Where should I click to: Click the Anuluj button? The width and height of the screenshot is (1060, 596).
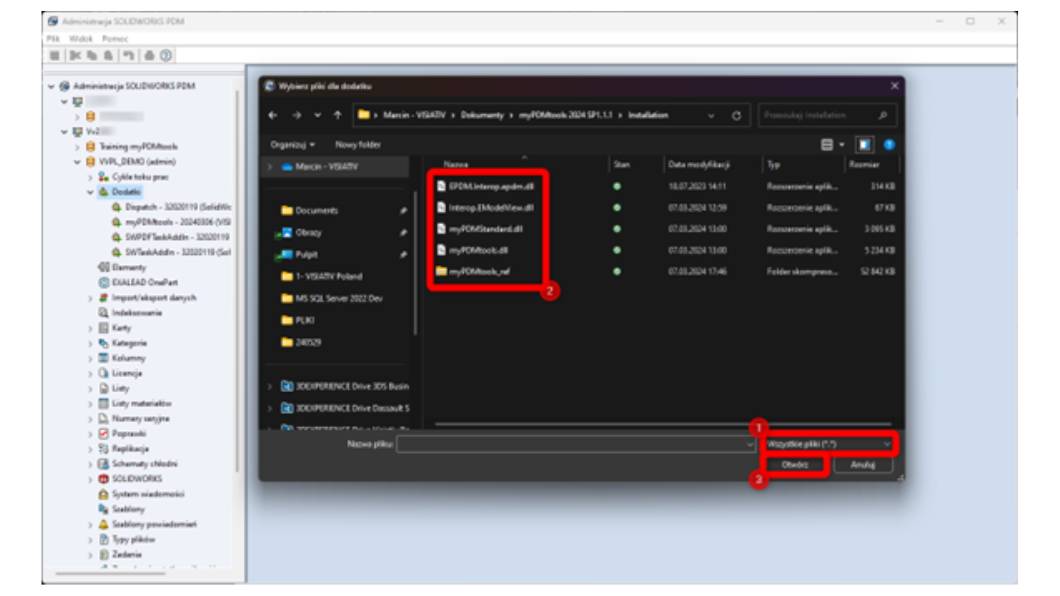pyautogui.click(x=863, y=465)
